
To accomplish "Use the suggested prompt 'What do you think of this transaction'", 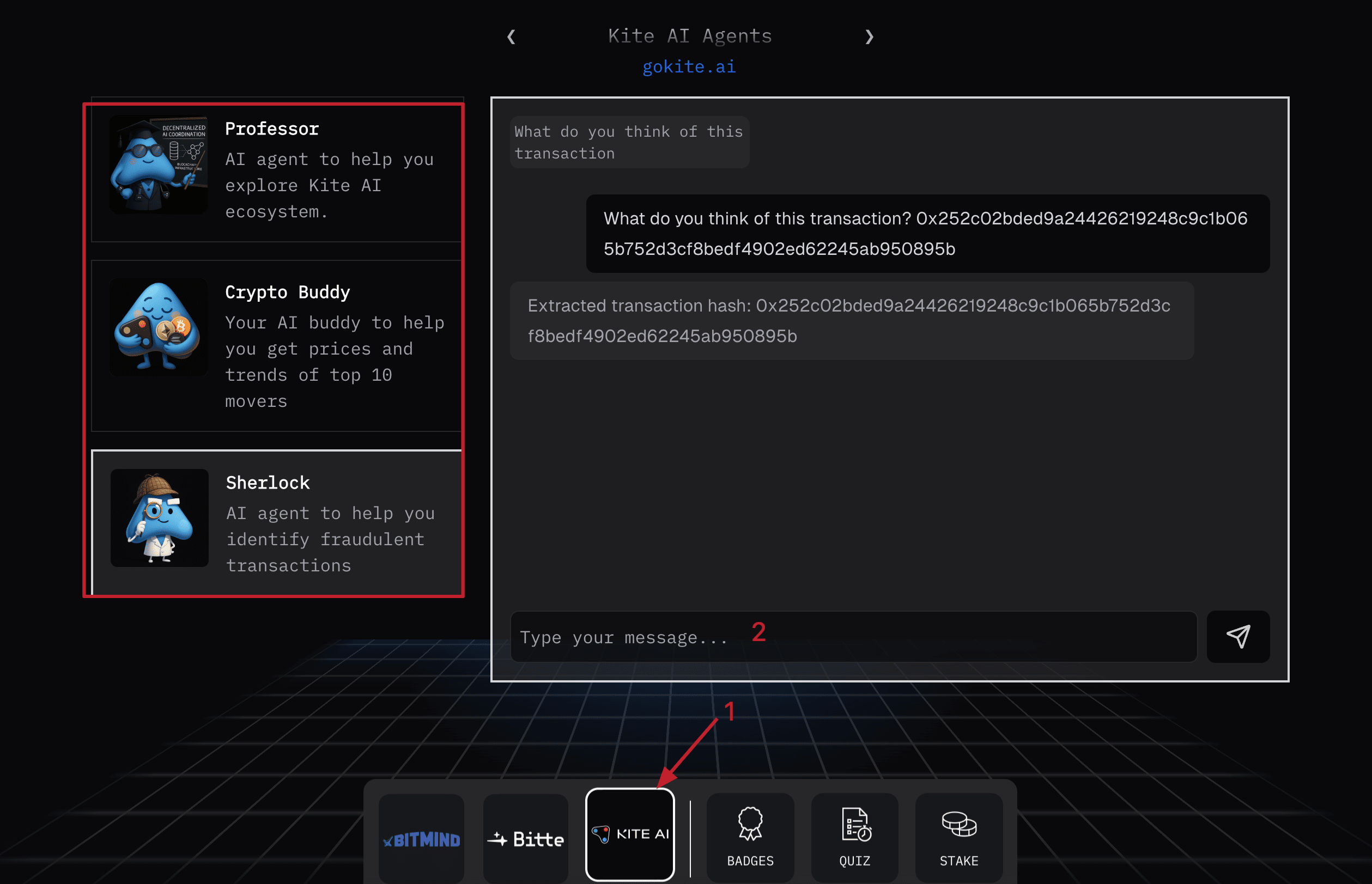I will (x=629, y=142).
